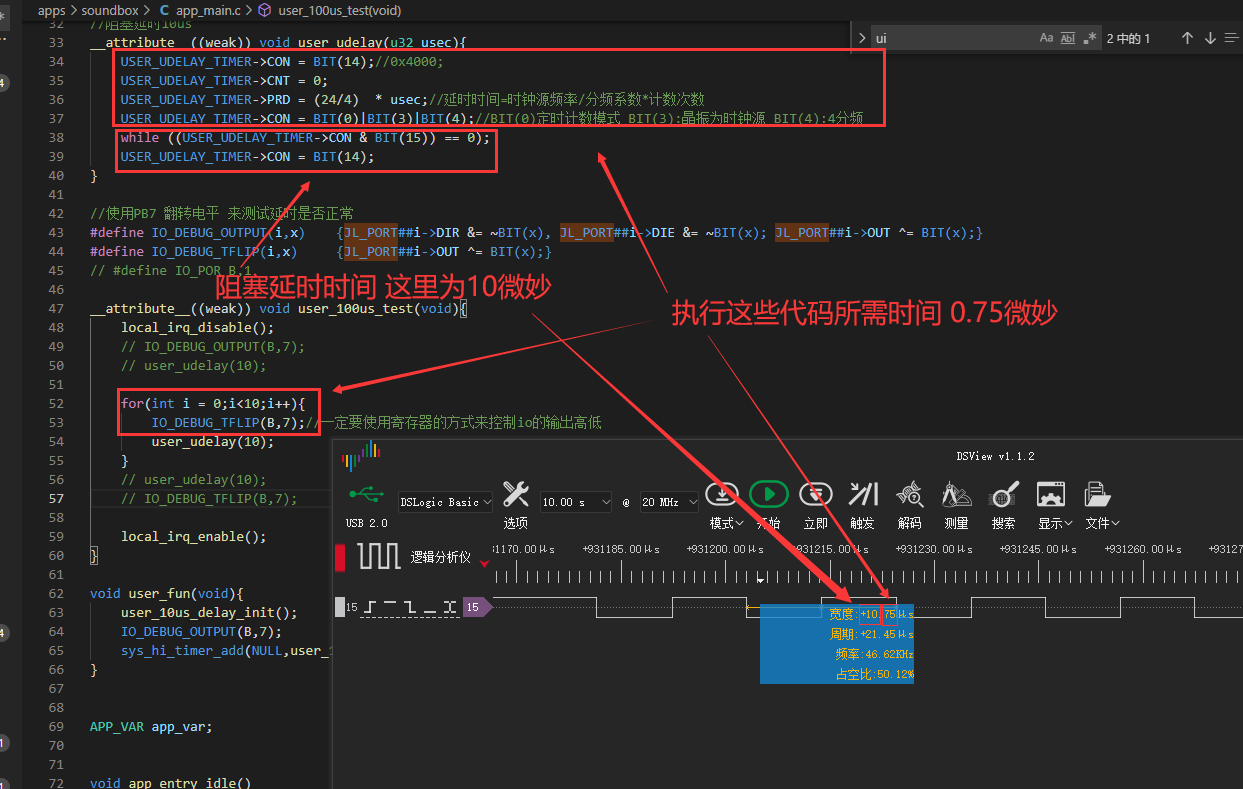
Task: Click the USB 2.0 connection icon
Action: (365, 494)
